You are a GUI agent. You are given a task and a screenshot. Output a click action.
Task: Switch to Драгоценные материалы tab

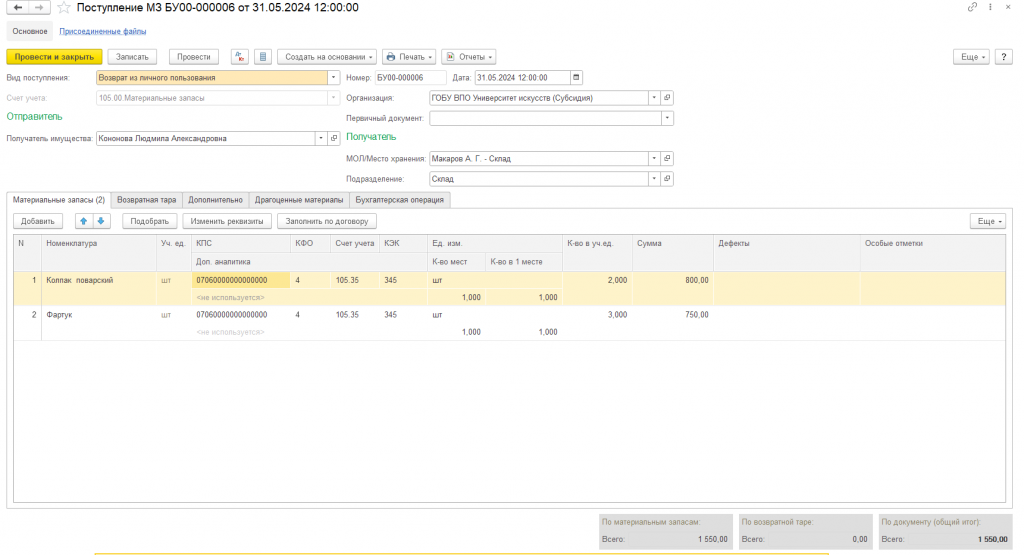point(298,200)
